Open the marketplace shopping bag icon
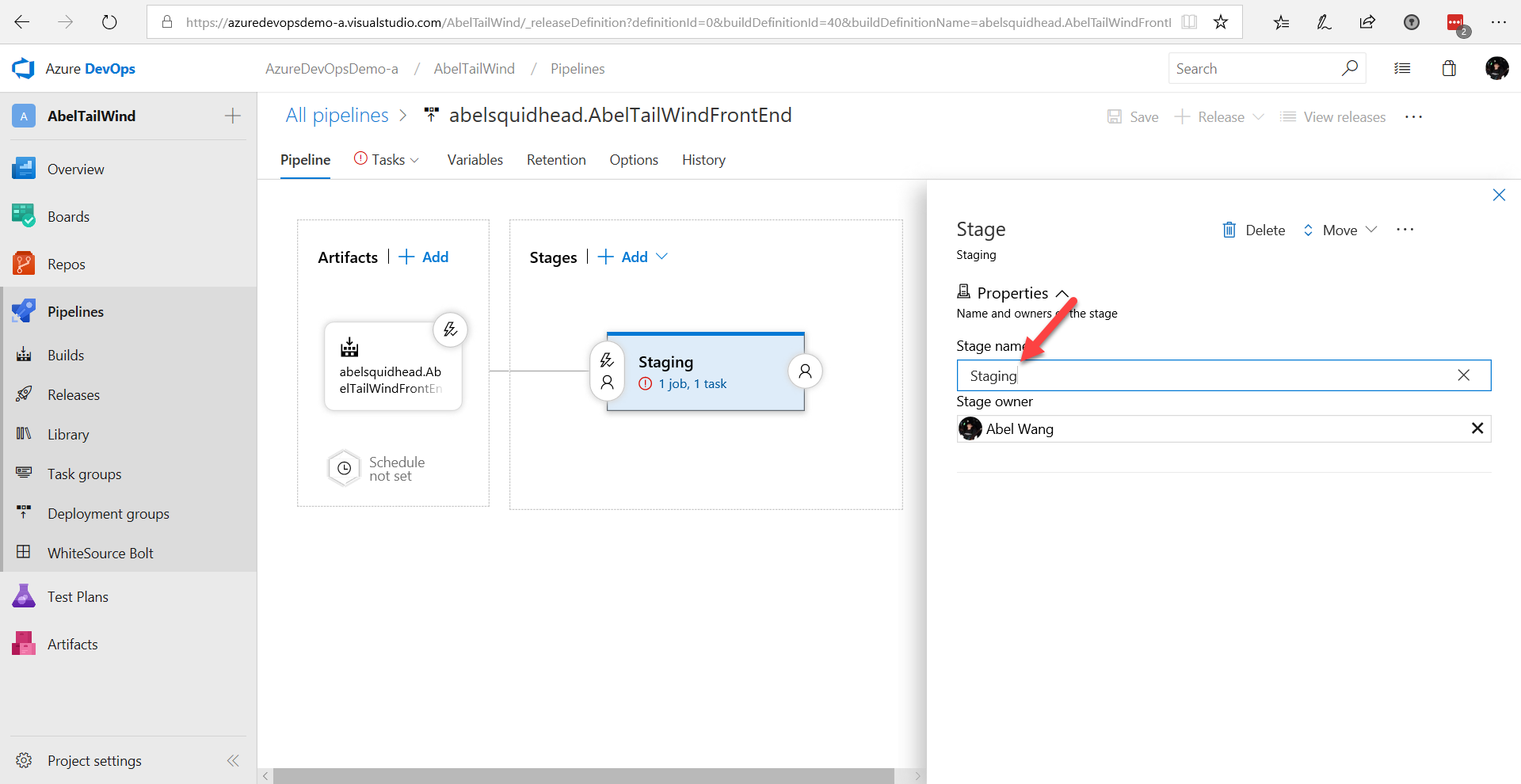The height and width of the screenshot is (784, 1521). [1449, 69]
